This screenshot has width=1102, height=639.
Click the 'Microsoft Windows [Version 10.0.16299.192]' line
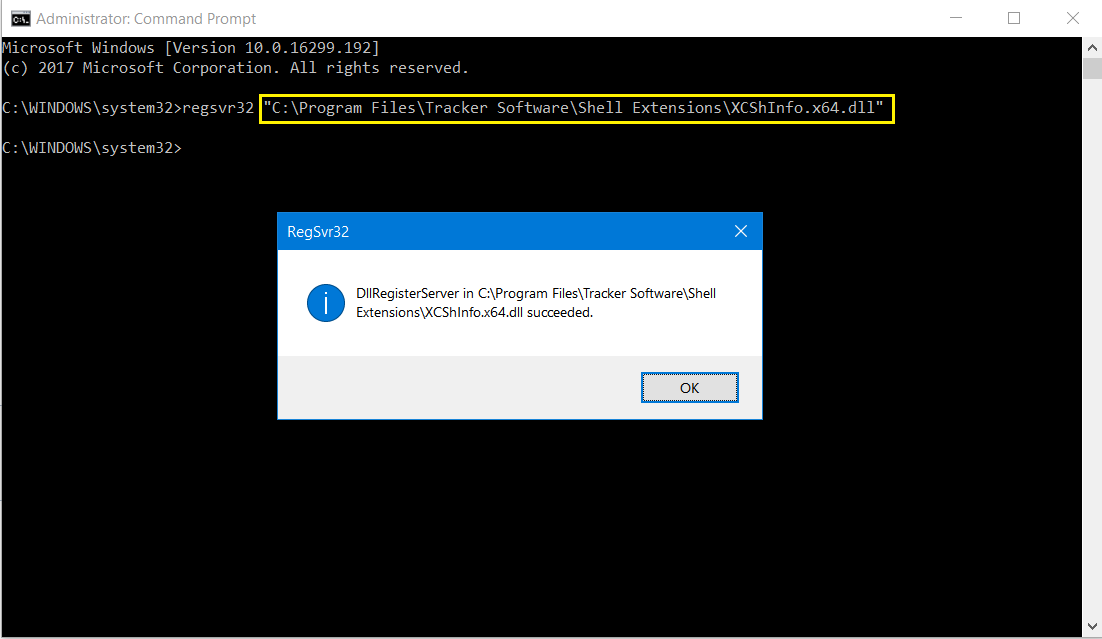(x=190, y=48)
